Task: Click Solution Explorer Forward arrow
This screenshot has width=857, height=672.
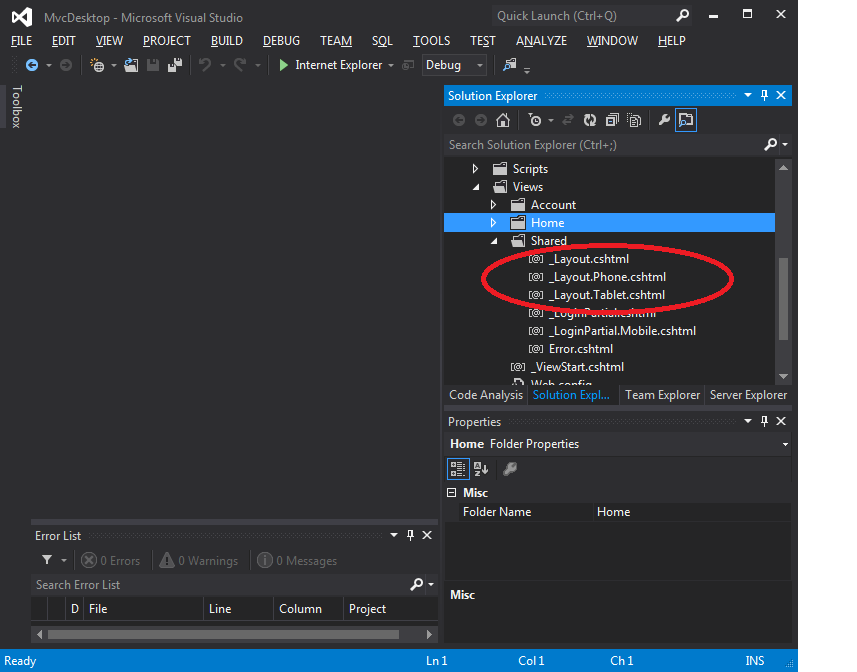Action: click(x=481, y=120)
